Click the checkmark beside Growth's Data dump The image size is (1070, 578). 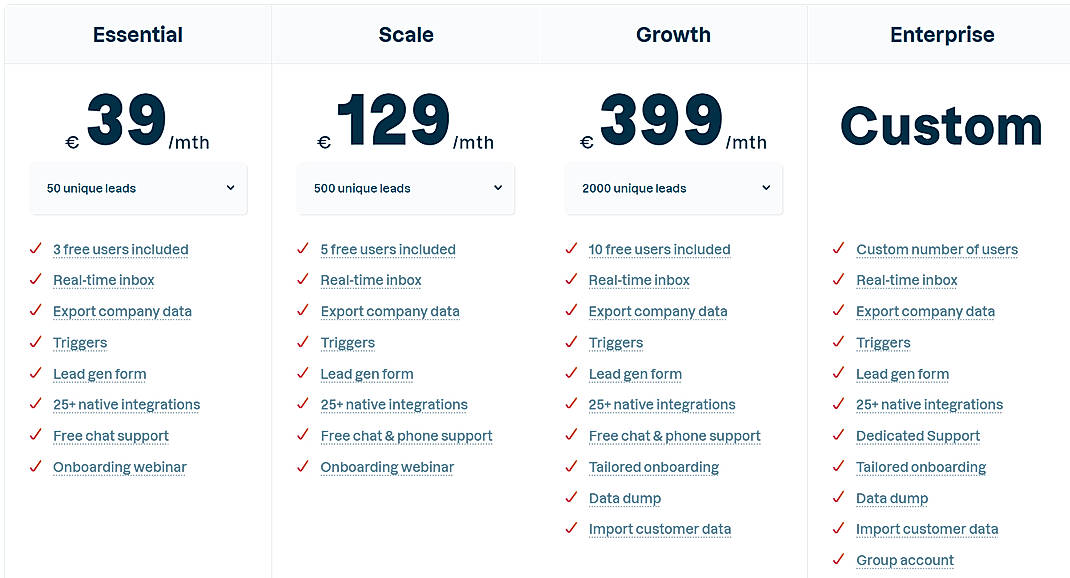(571, 499)
